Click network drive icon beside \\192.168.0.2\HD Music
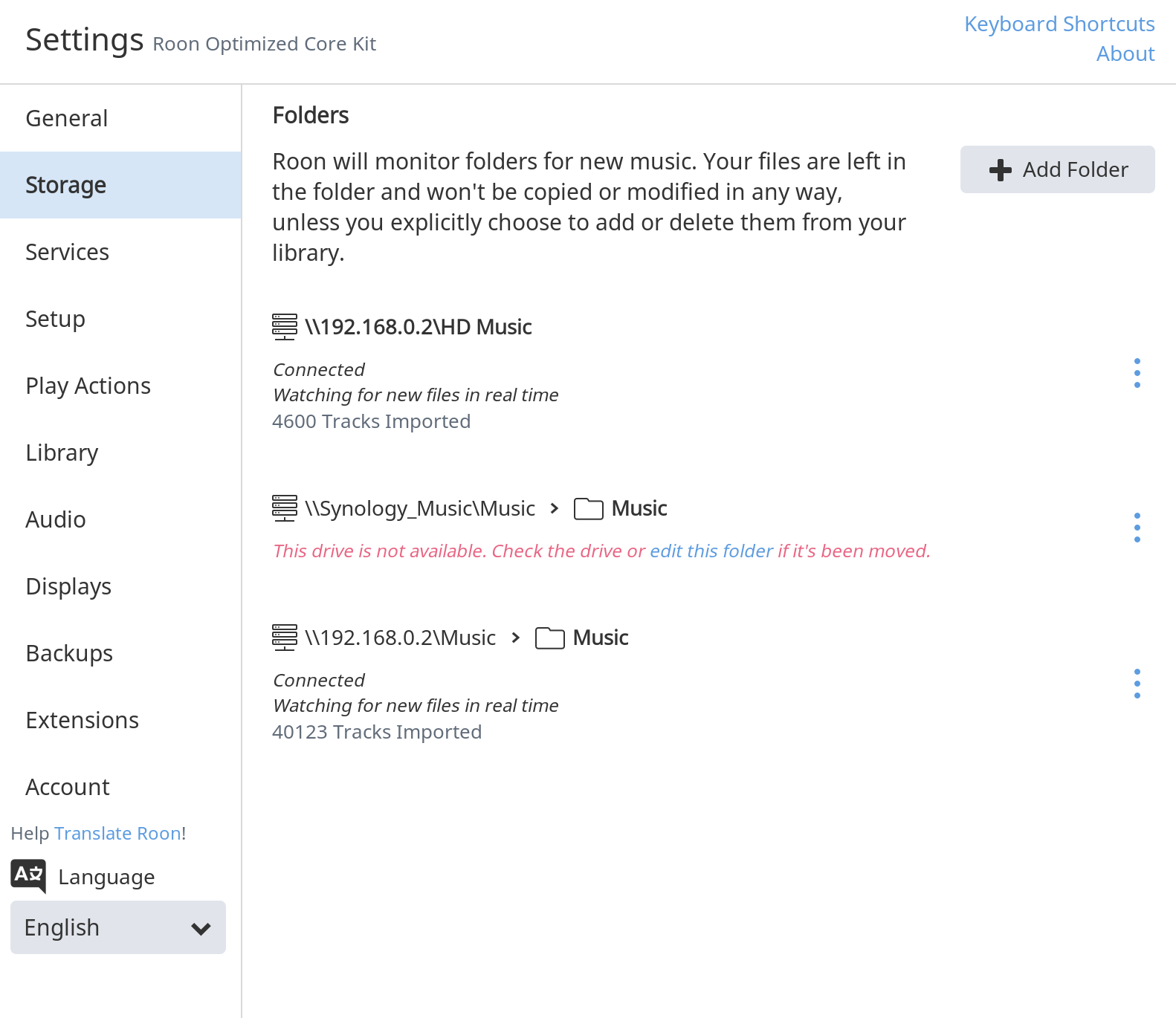Image resolution: width=1176 pixels, height=1018 pixels. pyautogui.click(x=285, y=327)
